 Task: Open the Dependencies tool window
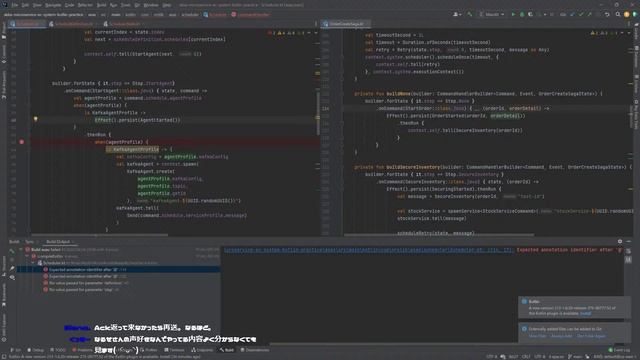255,350
